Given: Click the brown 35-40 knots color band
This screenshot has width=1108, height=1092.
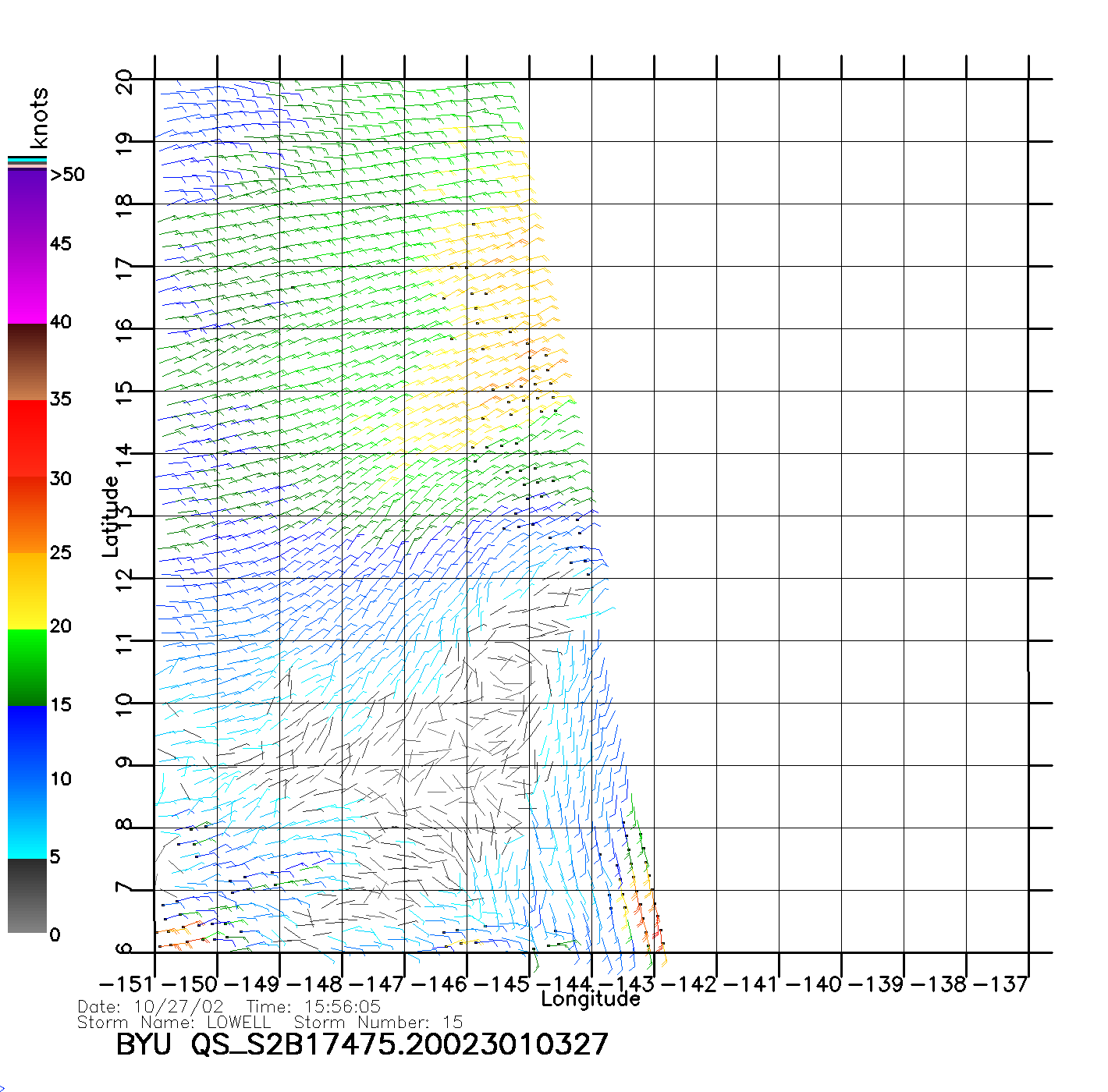Looking at the screenshot, I should point(27,362).
